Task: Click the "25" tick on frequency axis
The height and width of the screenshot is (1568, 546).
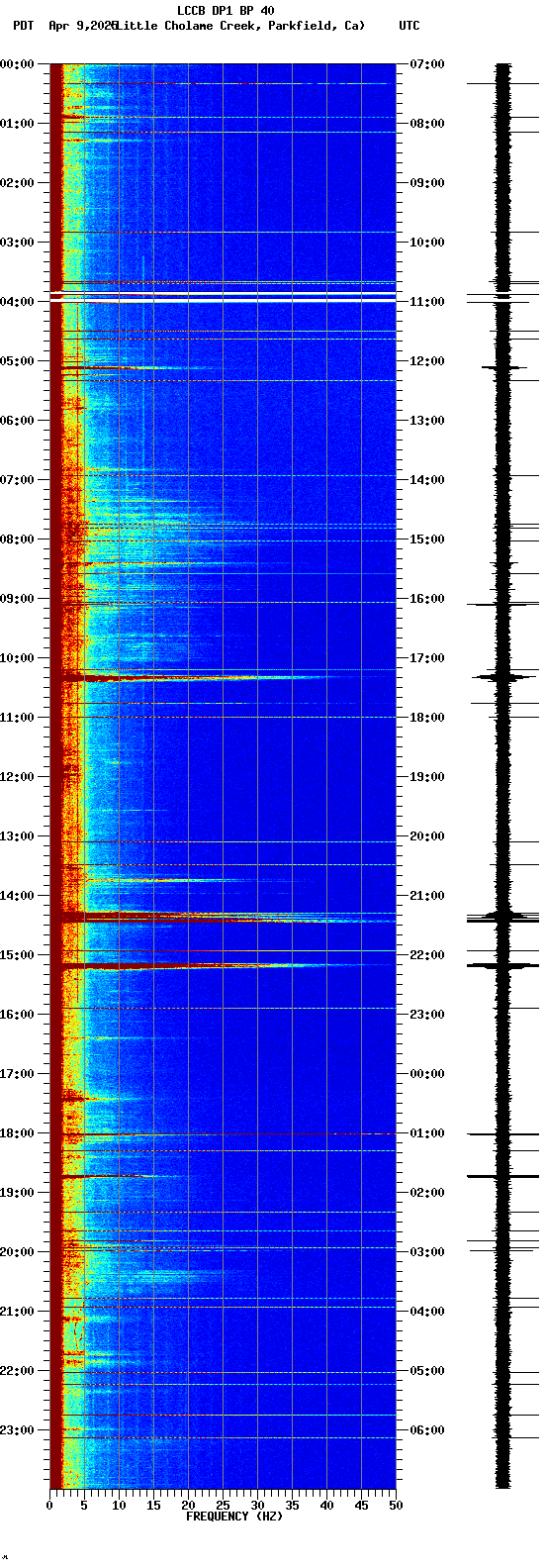Action: (223, 1507)
